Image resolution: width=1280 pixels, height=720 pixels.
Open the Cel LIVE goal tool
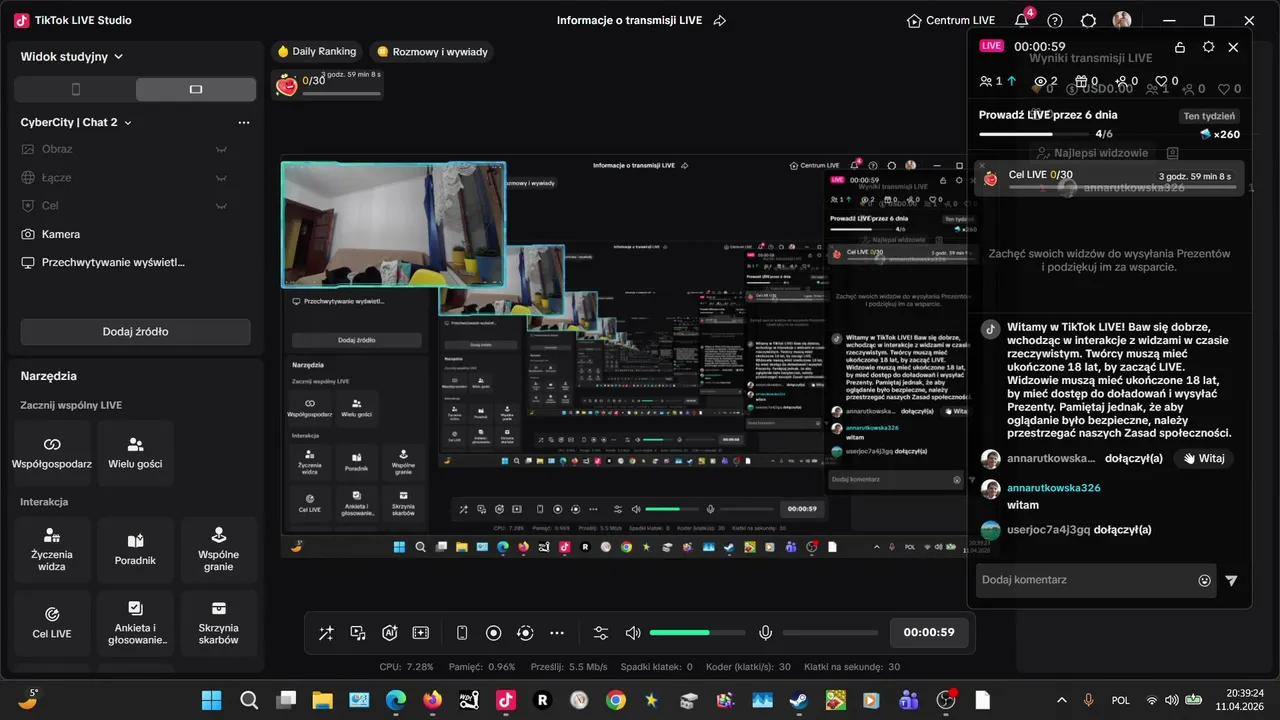click(x=52, y=623)
